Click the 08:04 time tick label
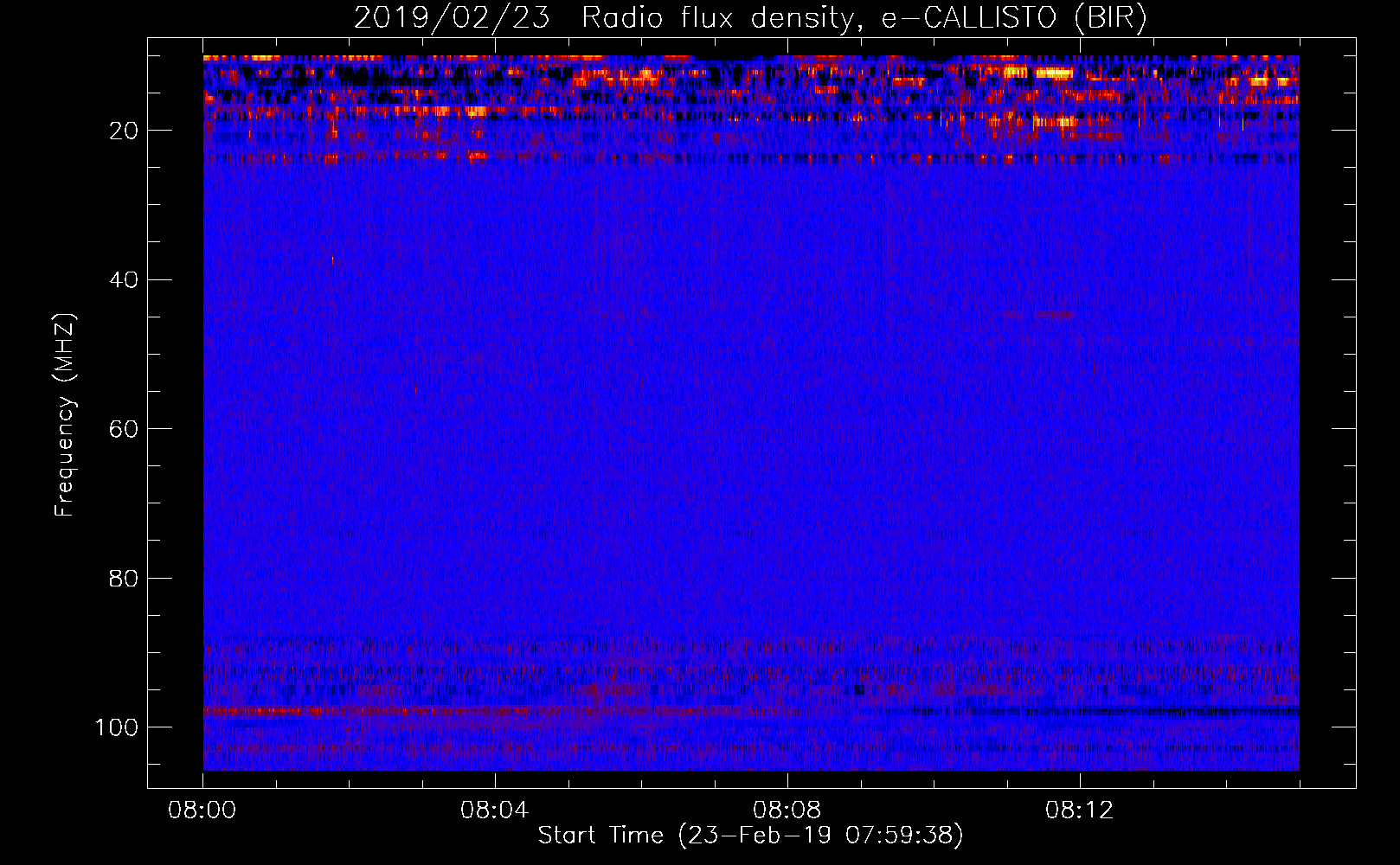This screenshot has height=865, width=1400. pos(495,811)
